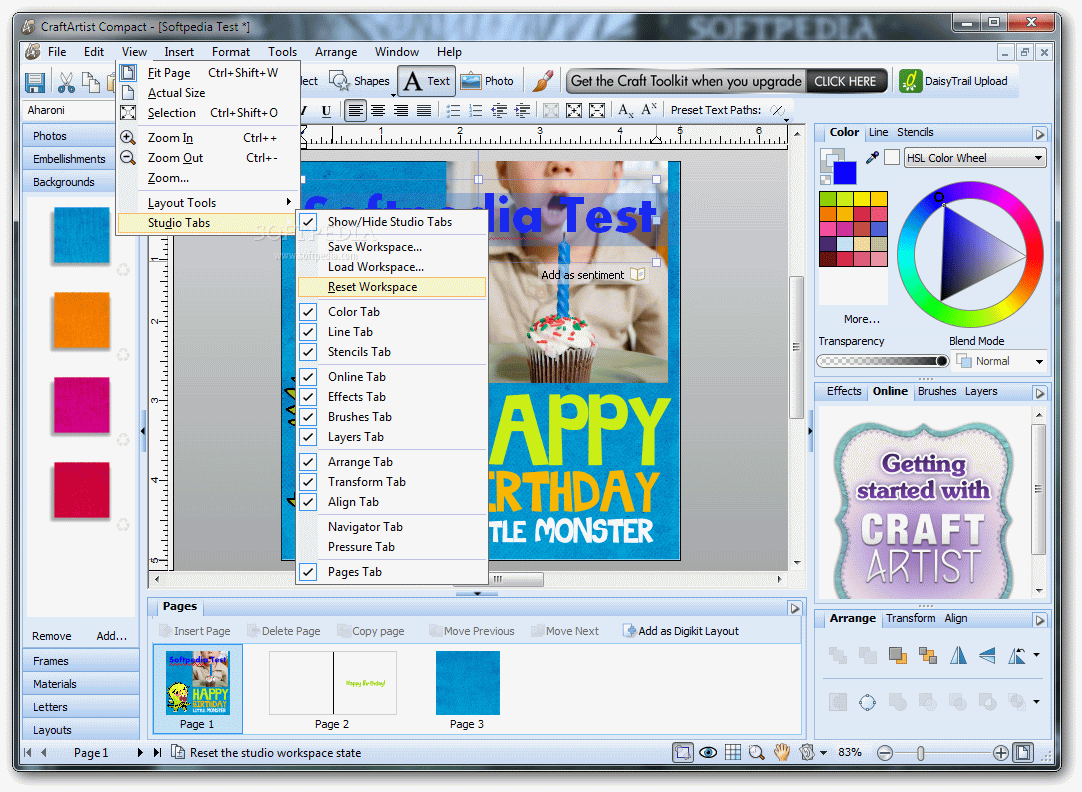Uncheck Effects Tab in menu
The width and height of the screenshot is (1082, 792).
308,397
